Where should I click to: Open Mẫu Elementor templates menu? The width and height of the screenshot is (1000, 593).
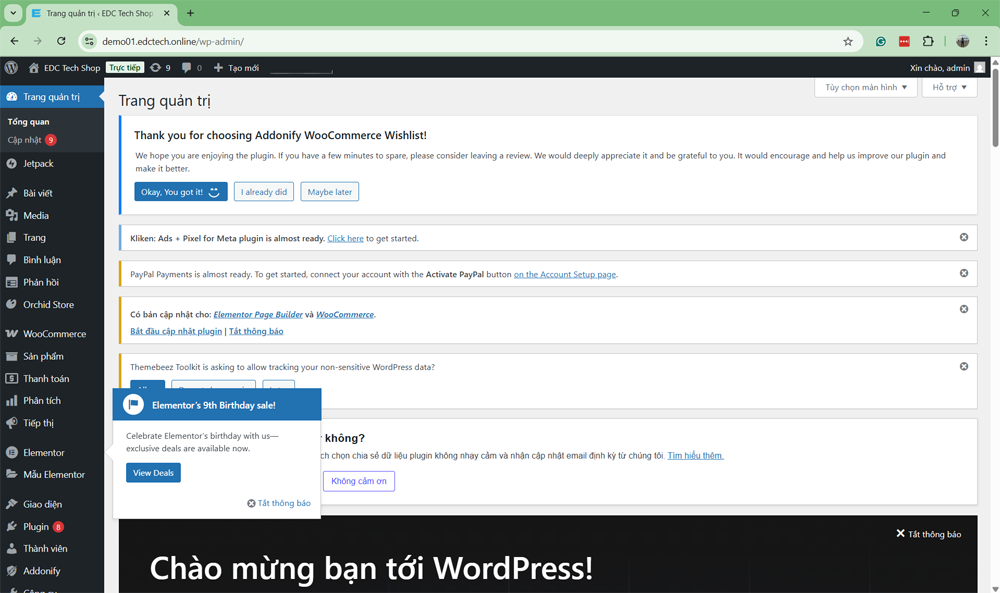[x=52, y=475]
